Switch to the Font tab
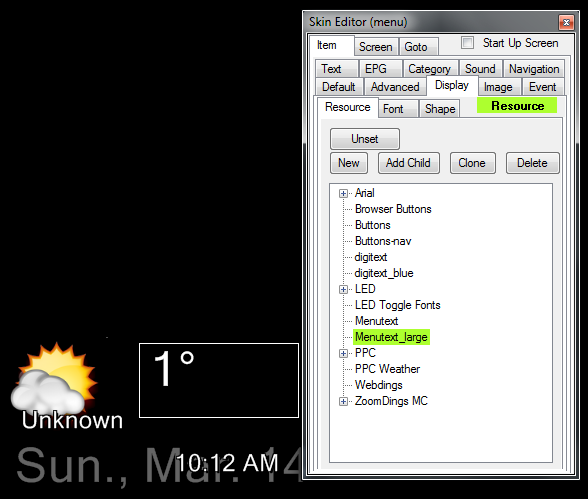Viewport: 588px width, 499px height. pos(398,109)
